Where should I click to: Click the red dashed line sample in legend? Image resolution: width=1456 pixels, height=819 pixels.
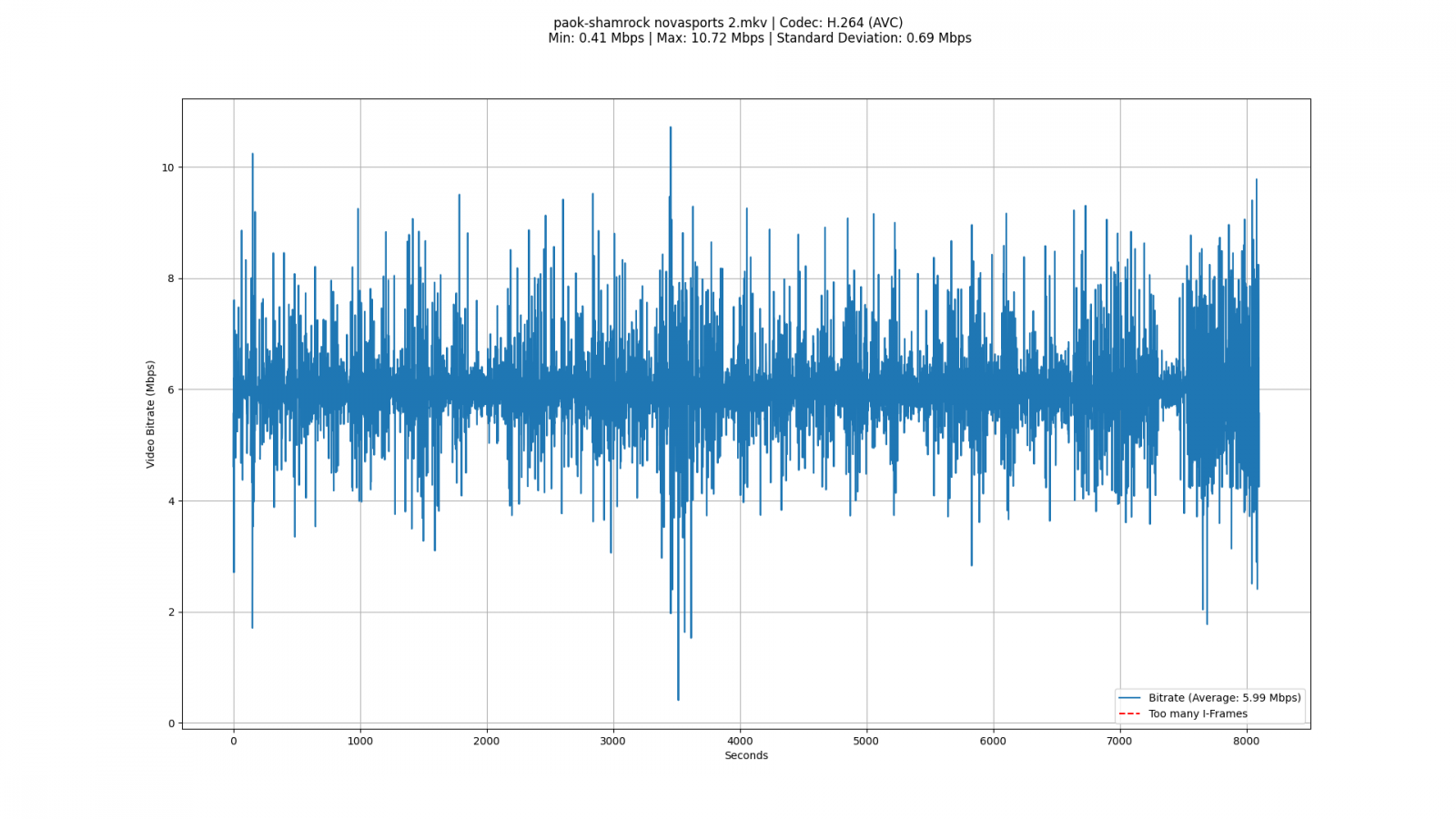(x=1129, y=713)
